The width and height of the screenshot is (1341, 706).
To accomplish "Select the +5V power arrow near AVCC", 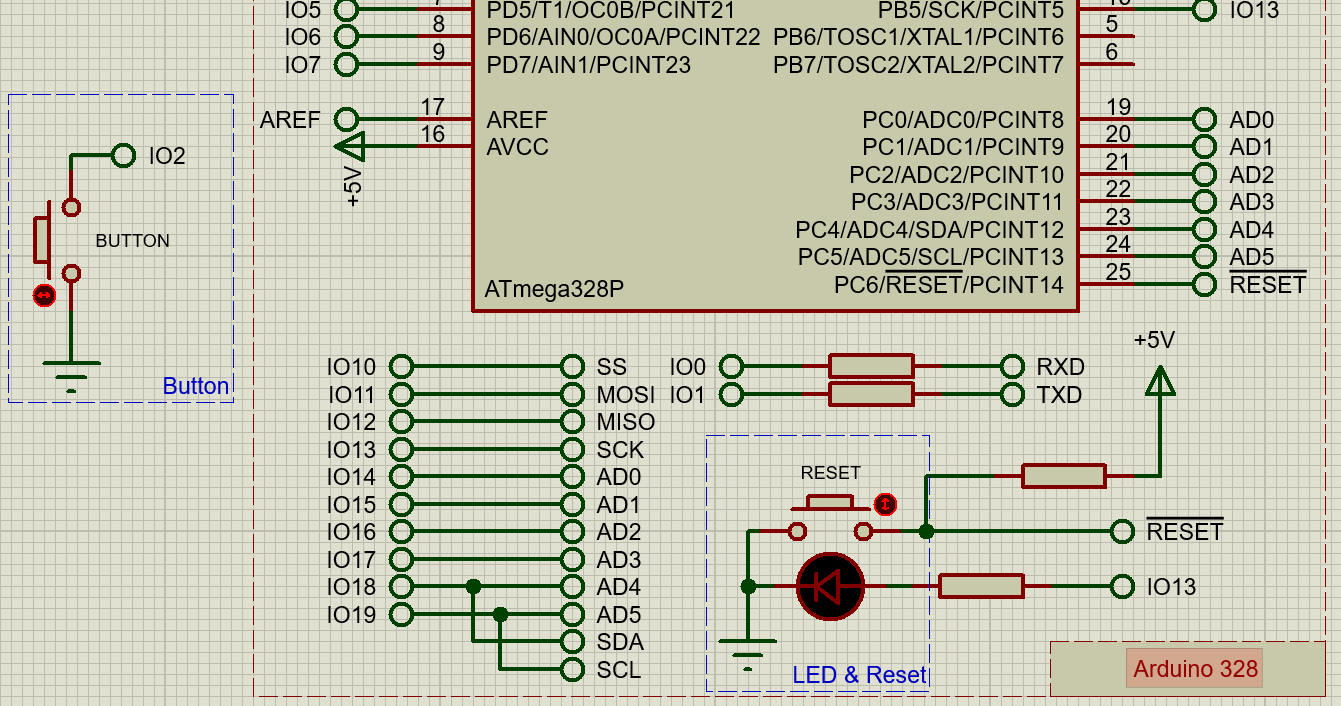I will tap(350, 148).
